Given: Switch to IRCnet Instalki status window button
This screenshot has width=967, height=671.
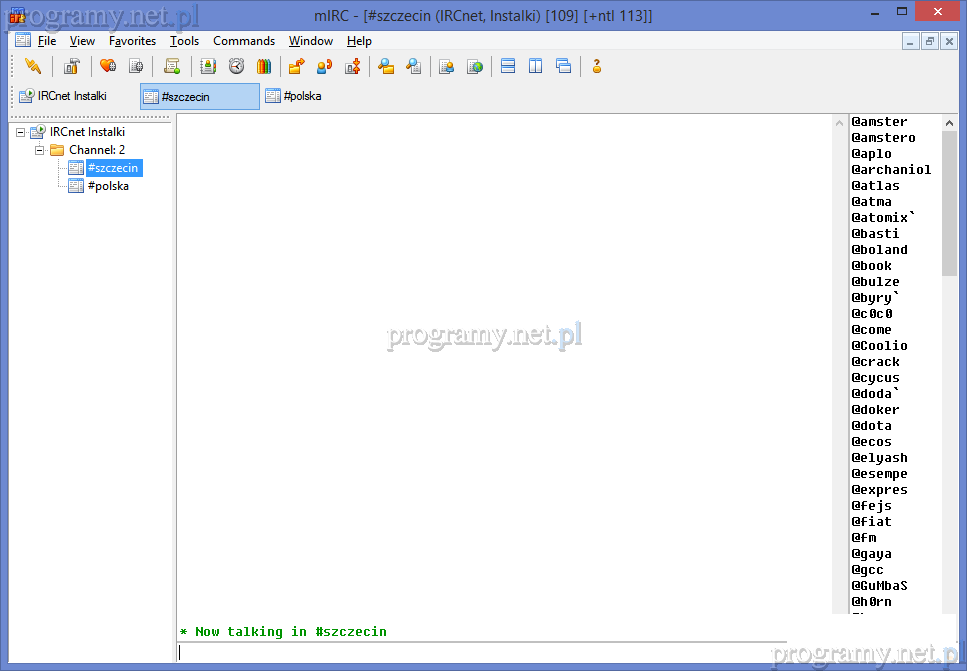Looking at the screenshot, I should pos(63,97).
